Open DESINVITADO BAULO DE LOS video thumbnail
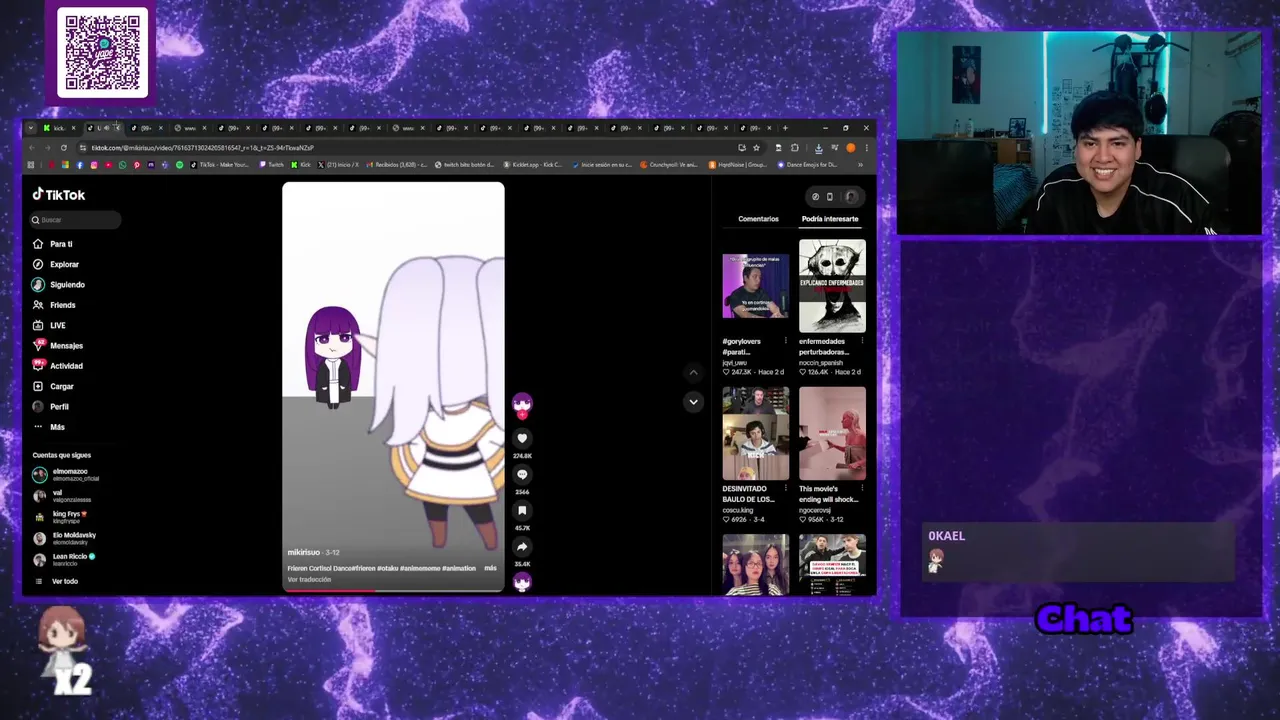The image size is (1280, 720). (756, 433)
